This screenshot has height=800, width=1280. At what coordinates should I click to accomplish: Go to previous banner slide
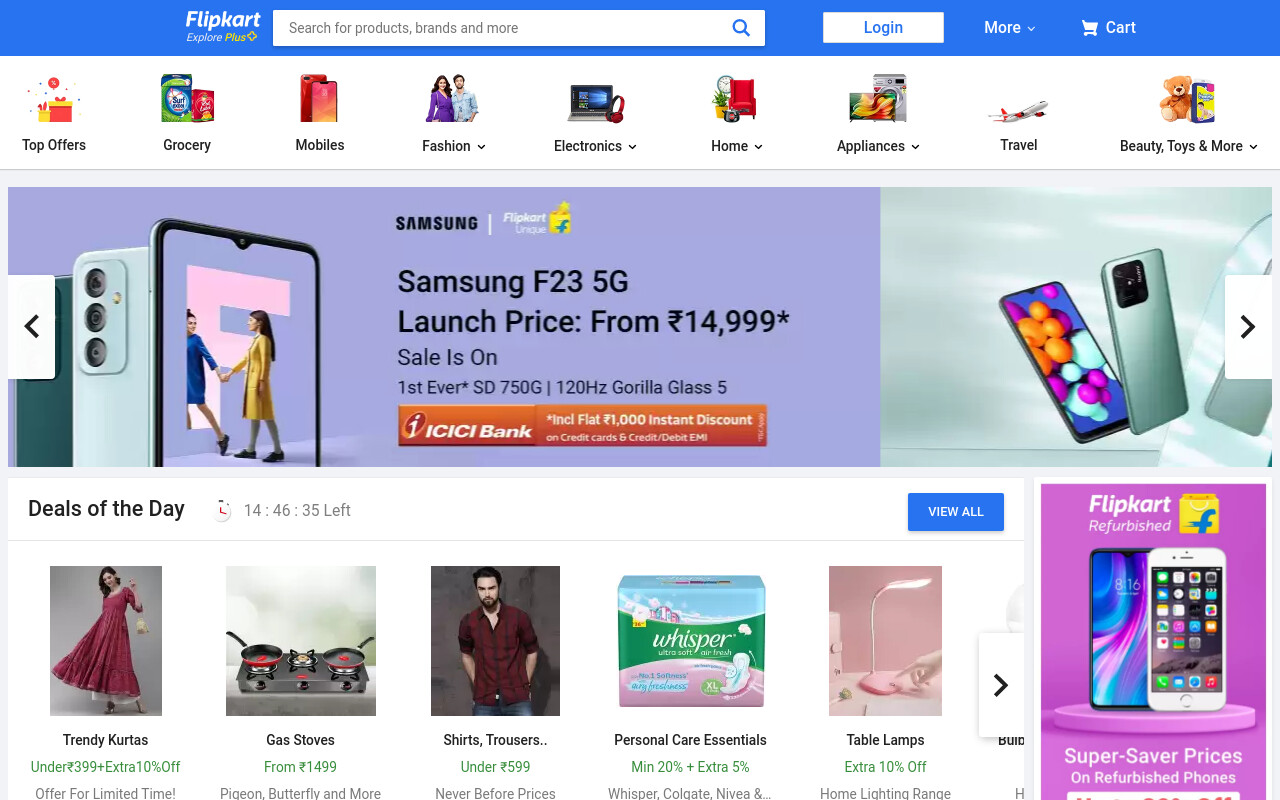point(32,327)
